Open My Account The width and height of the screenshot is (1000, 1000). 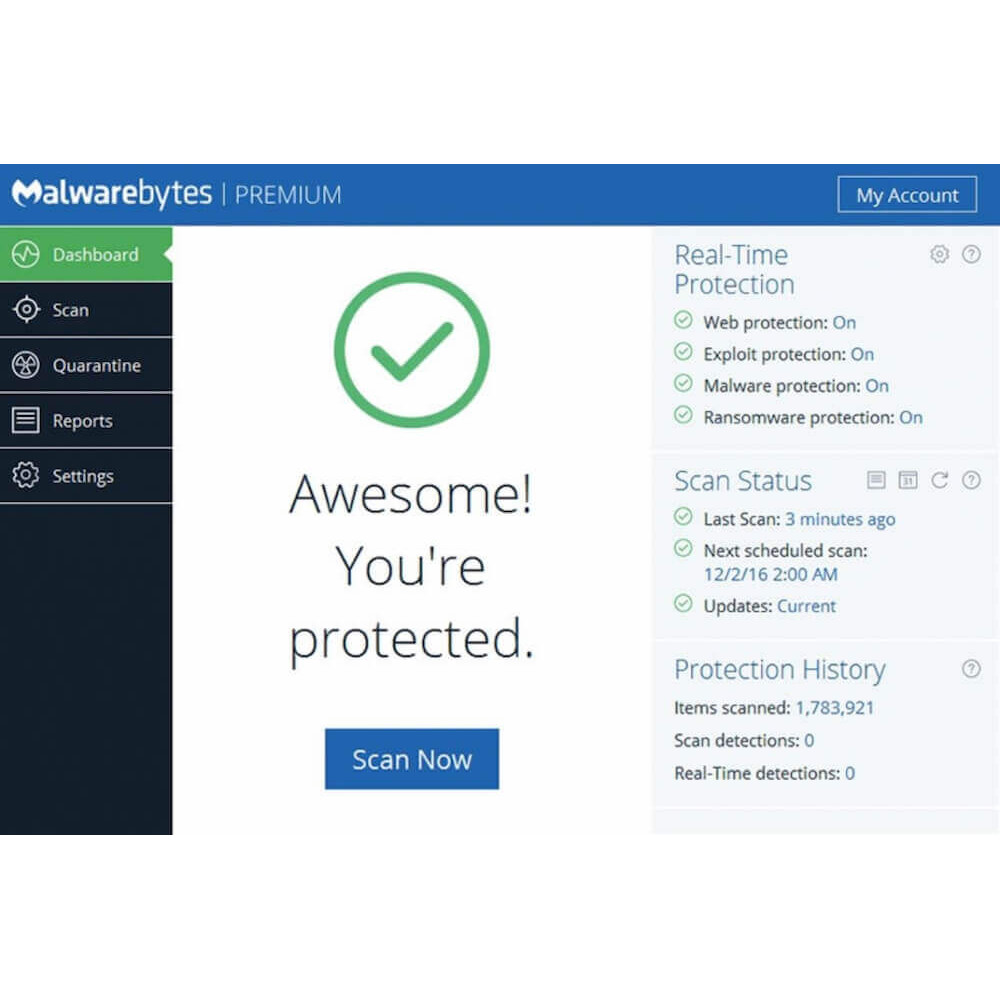(907, 195)
